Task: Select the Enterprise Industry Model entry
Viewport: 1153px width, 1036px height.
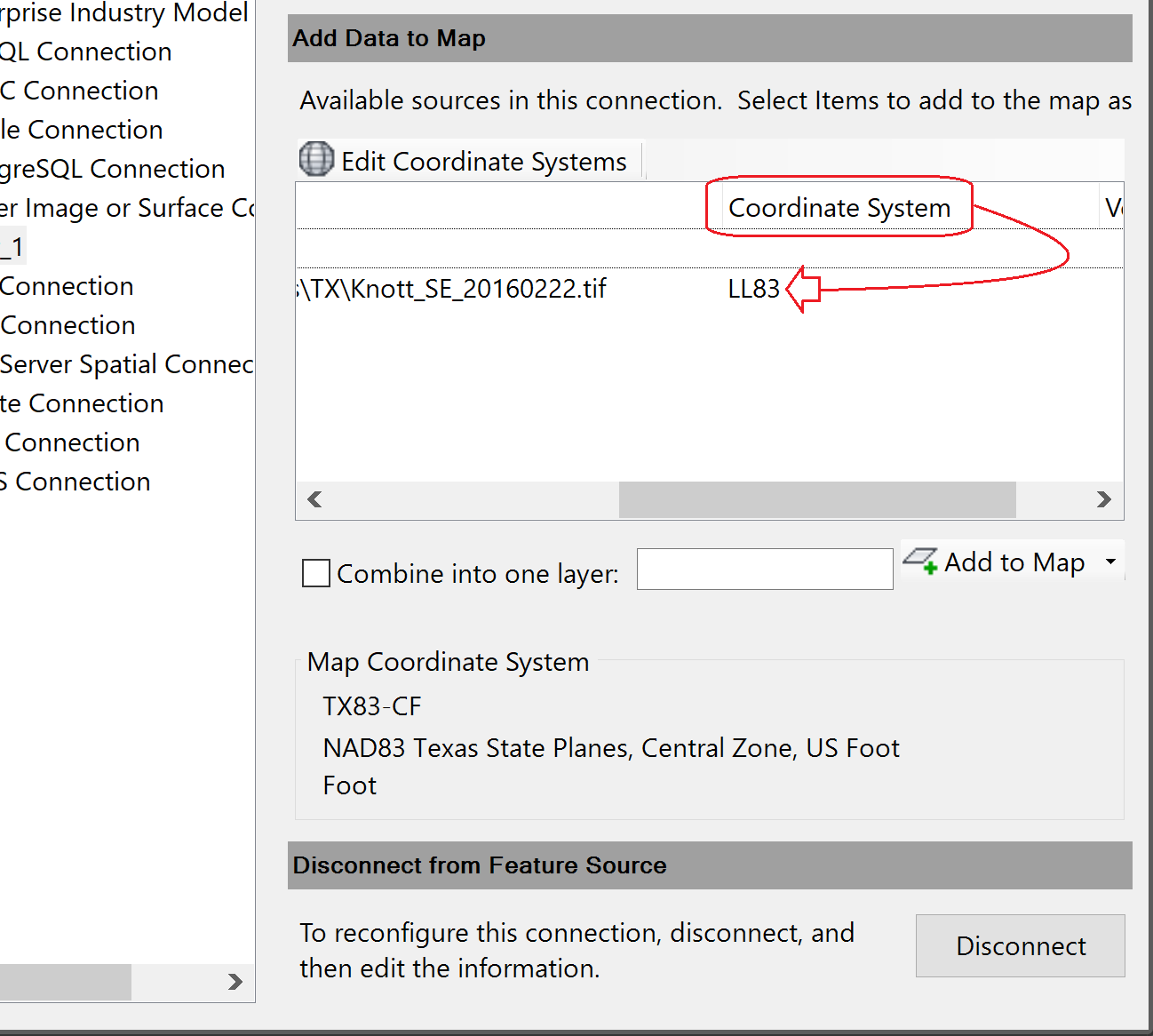Action: point(124,13)
